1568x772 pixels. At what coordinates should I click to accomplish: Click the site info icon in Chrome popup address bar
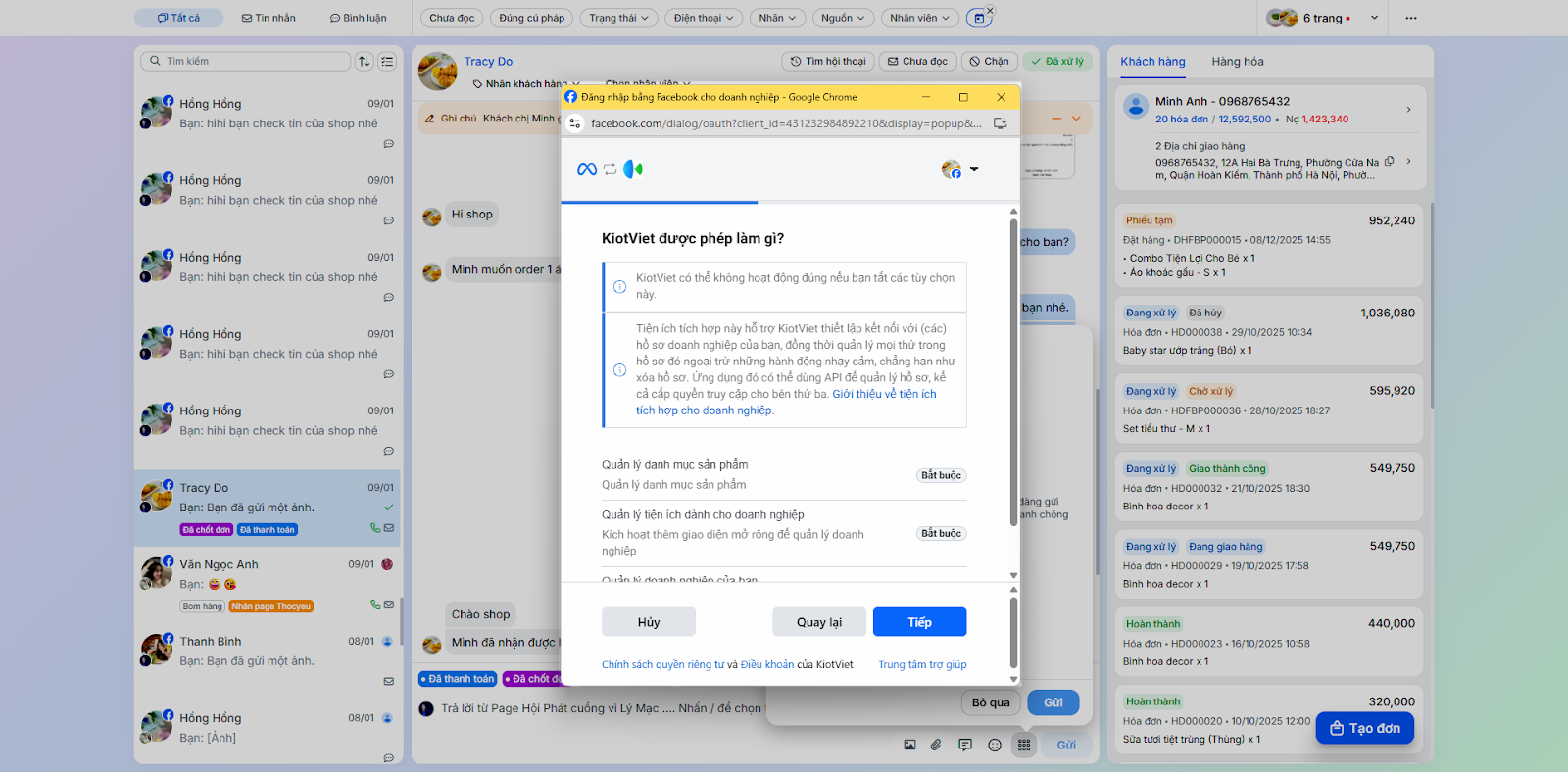575,123
